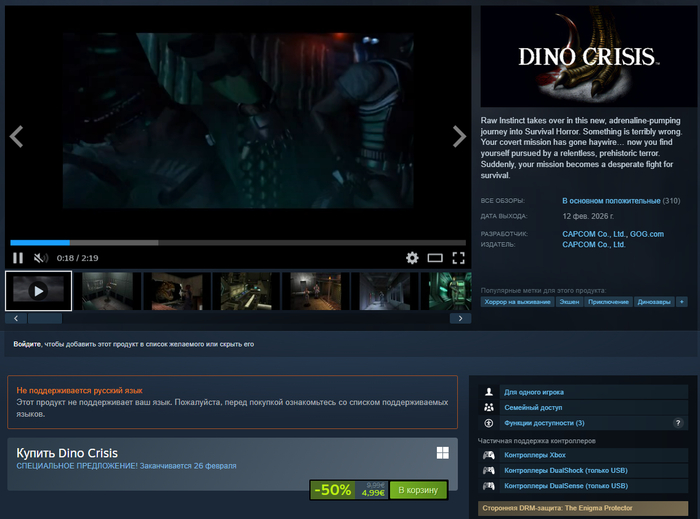Toggle theater mode for the video
The width and height of the screenshot is (700, 519).
click(435, 258)
